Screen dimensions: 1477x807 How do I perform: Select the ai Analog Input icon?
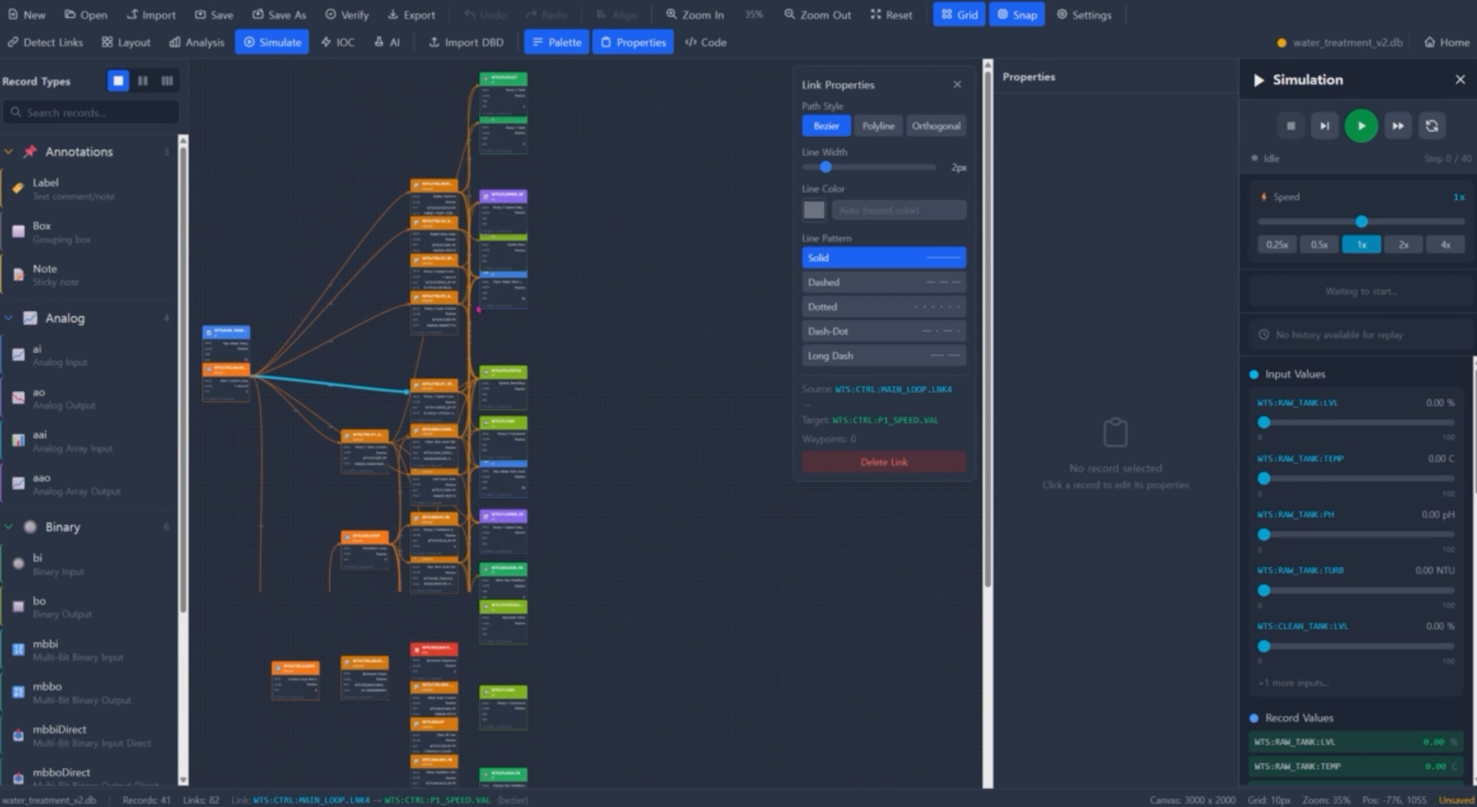click(x=18, y=354)
